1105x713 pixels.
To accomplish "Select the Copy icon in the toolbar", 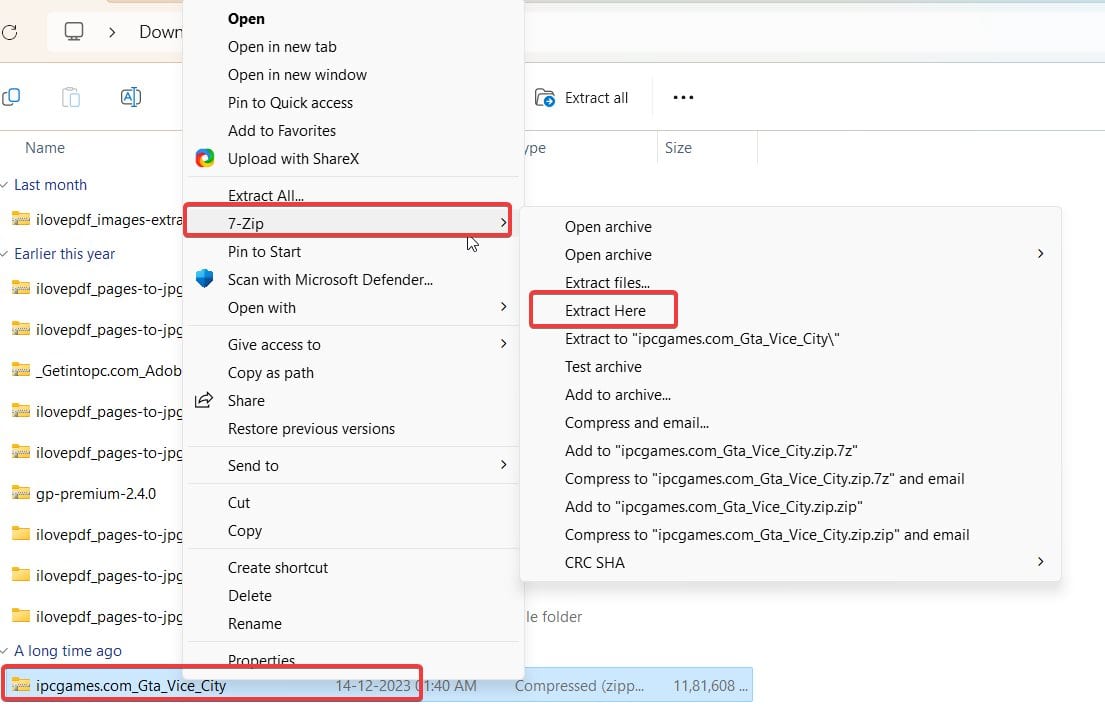I will tap(11, 97).
